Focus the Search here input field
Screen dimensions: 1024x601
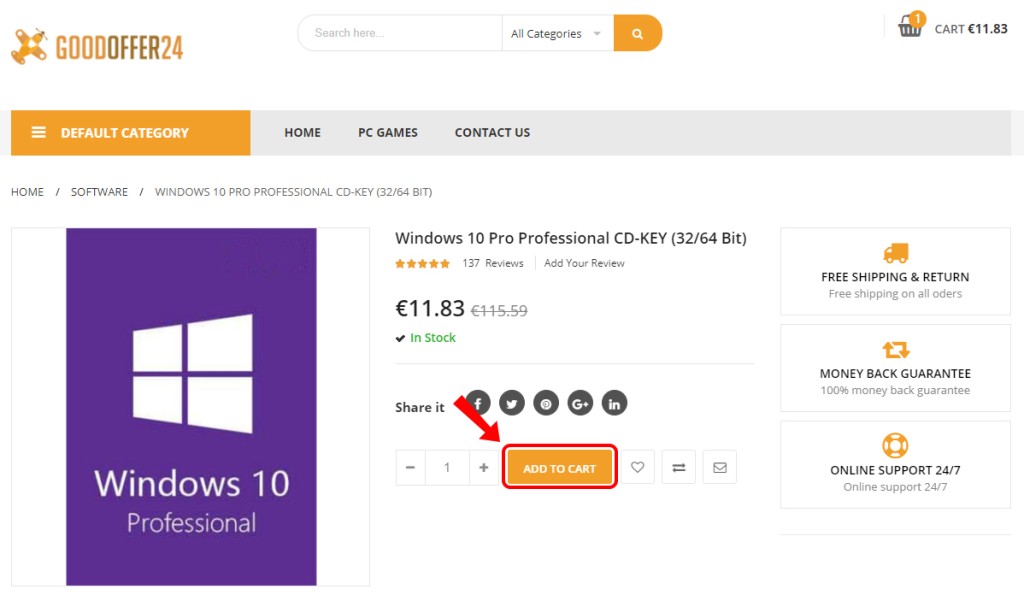(x=400, y=33)
